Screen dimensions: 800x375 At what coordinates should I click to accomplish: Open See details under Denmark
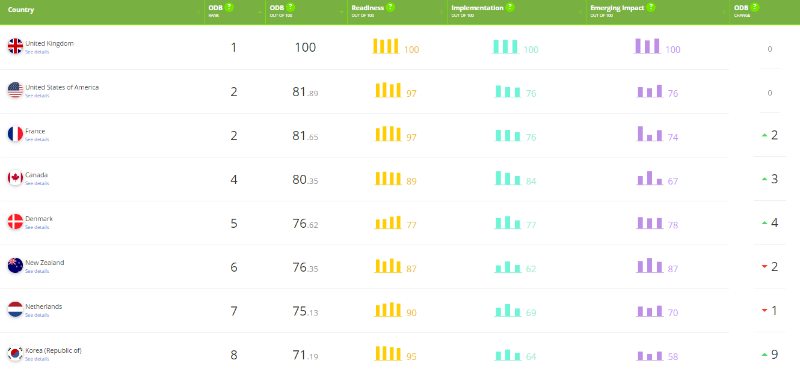coord(37,227)
